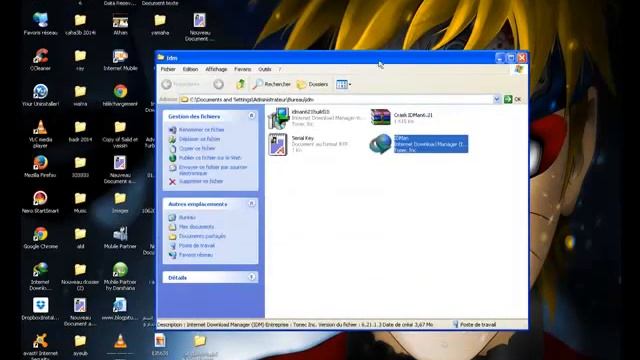Screen dimensions: 640x360
Task: Select the Athan desktop shortcut
Action: pyautogui.click(x=120, y=24)
